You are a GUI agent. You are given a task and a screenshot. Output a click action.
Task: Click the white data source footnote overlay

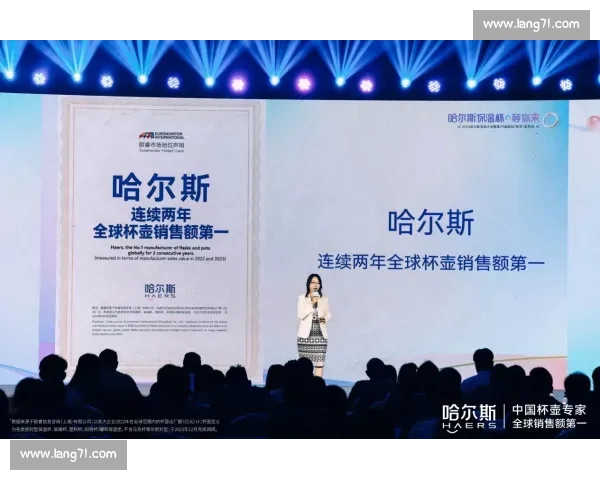point(116,425)
